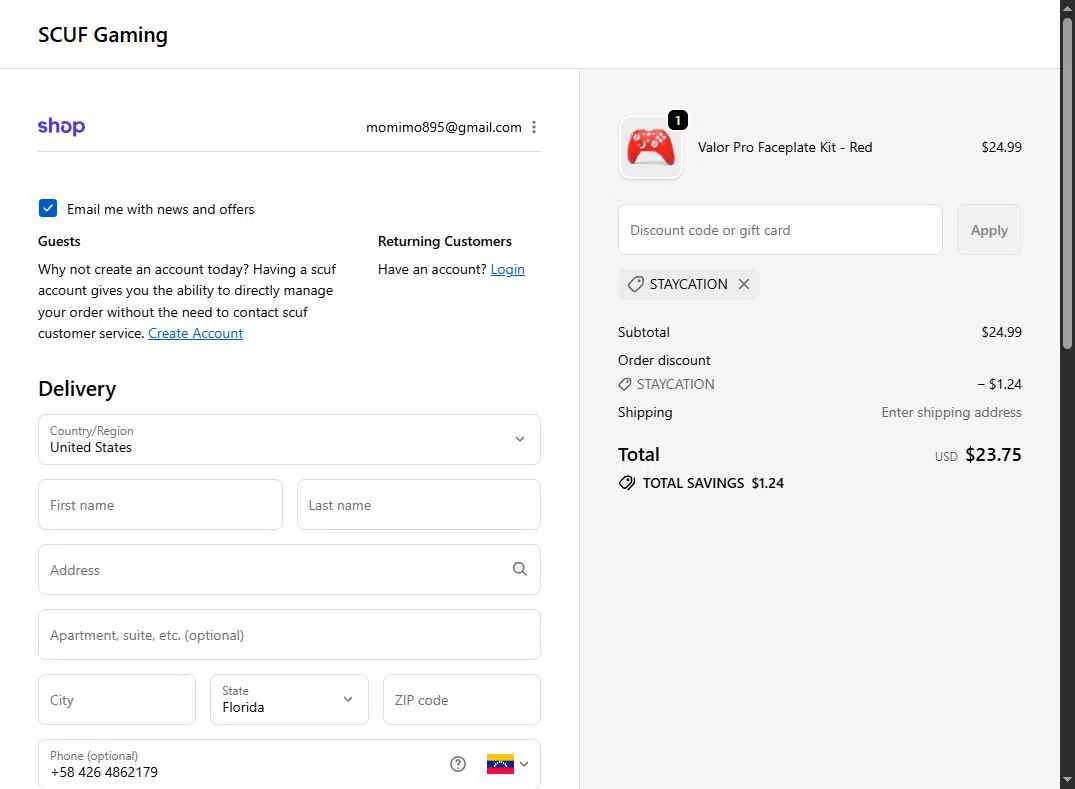Screen dimensions: 1075x789
Task: Expand the State dropdown
Action: click(288, 699)
